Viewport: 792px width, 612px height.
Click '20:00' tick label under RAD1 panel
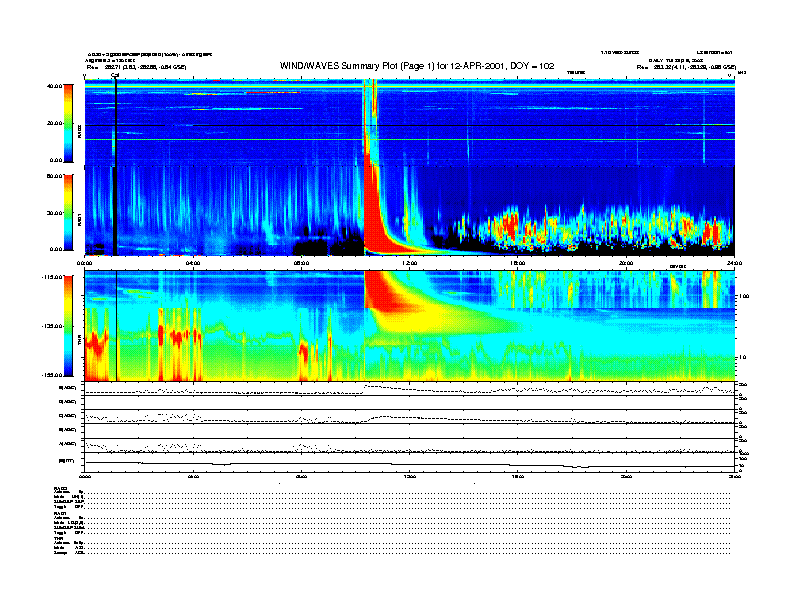pos(626,263)
